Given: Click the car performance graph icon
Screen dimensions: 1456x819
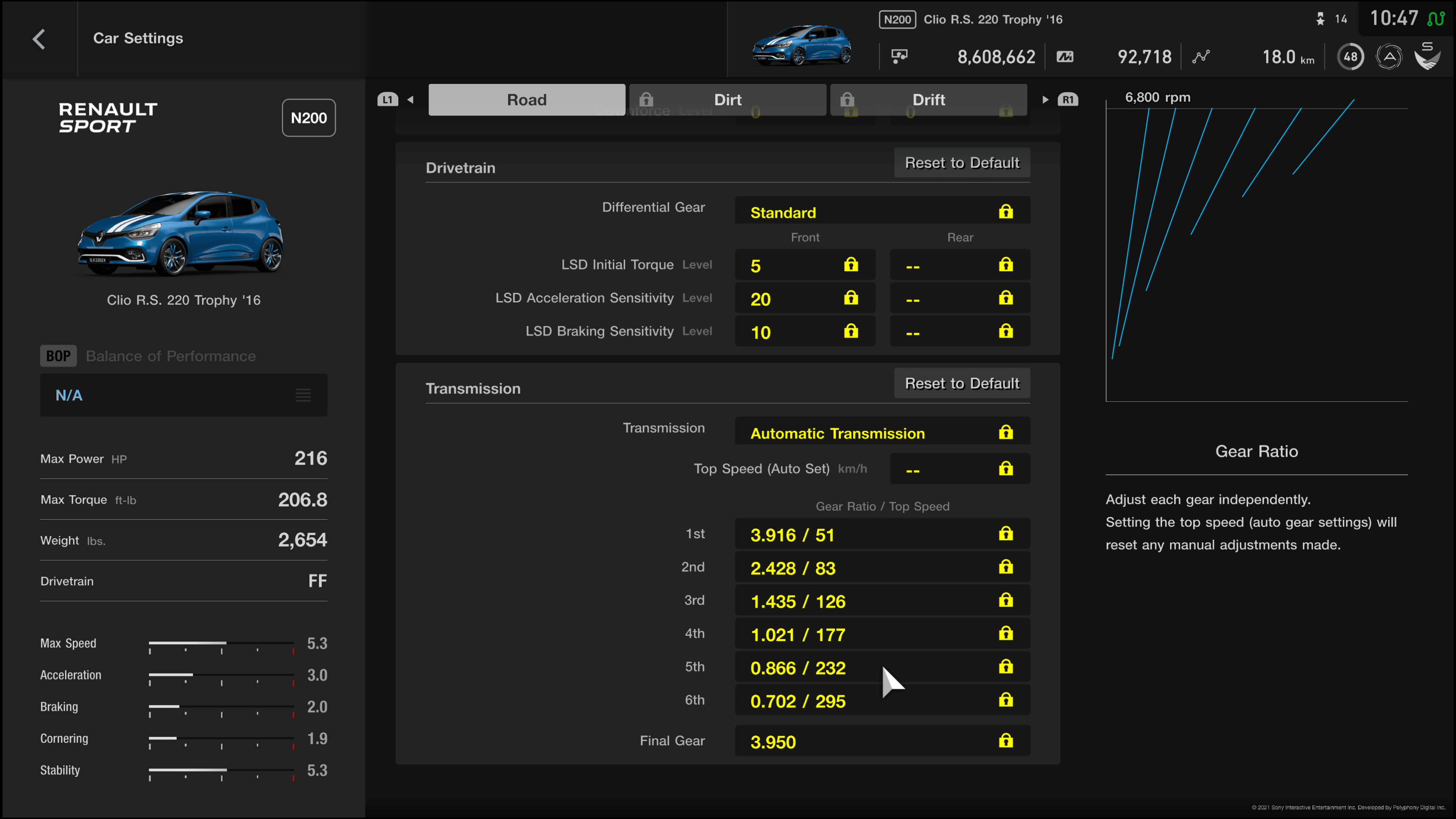Looking at the screenshot, I should (1200, 57).
